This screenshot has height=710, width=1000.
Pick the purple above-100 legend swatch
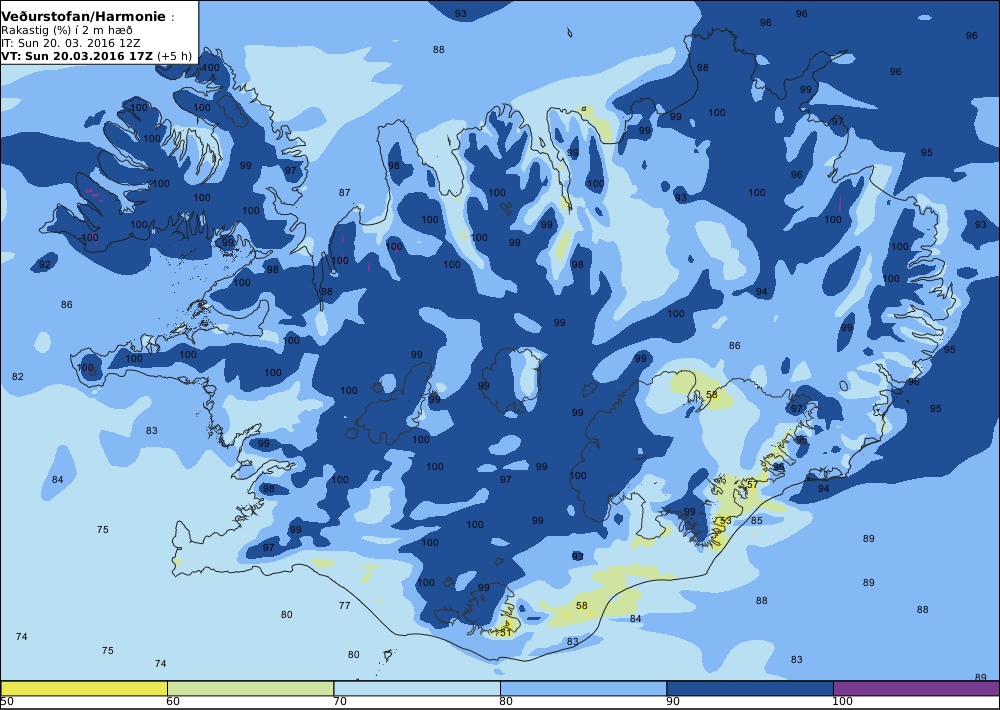pos(916,688)
